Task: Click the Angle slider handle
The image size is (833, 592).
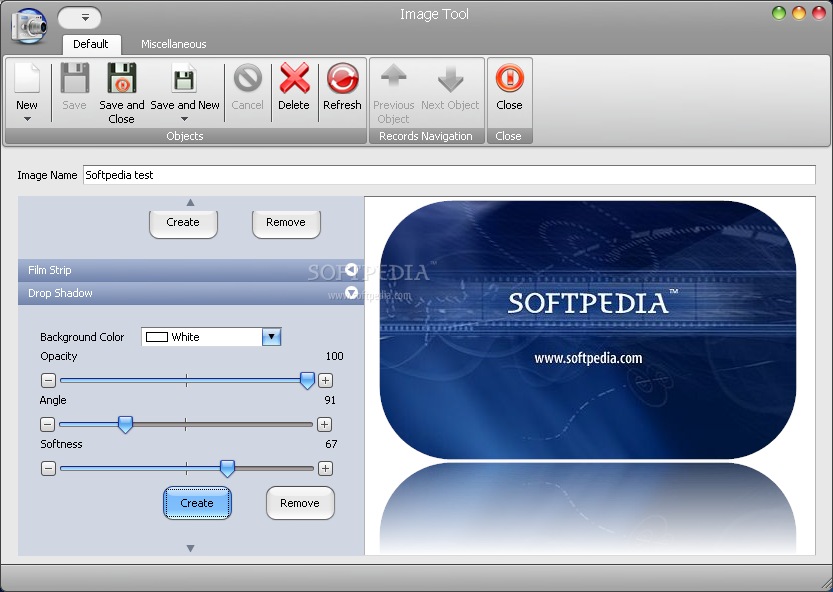Action: point(125,424)
